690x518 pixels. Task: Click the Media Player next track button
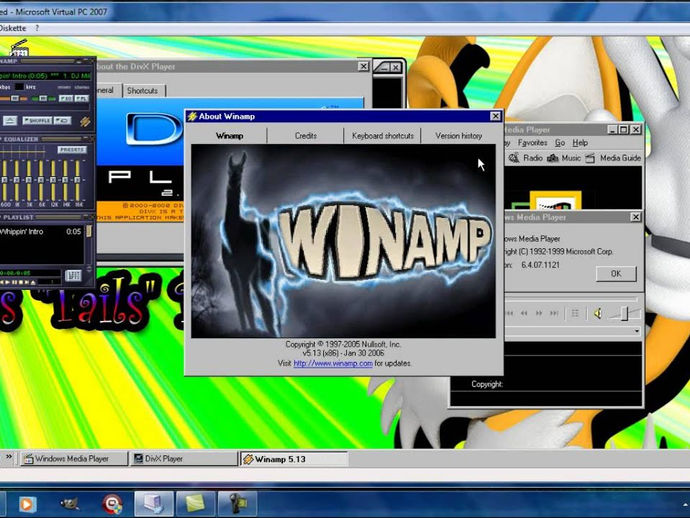(x=554, y=313)
